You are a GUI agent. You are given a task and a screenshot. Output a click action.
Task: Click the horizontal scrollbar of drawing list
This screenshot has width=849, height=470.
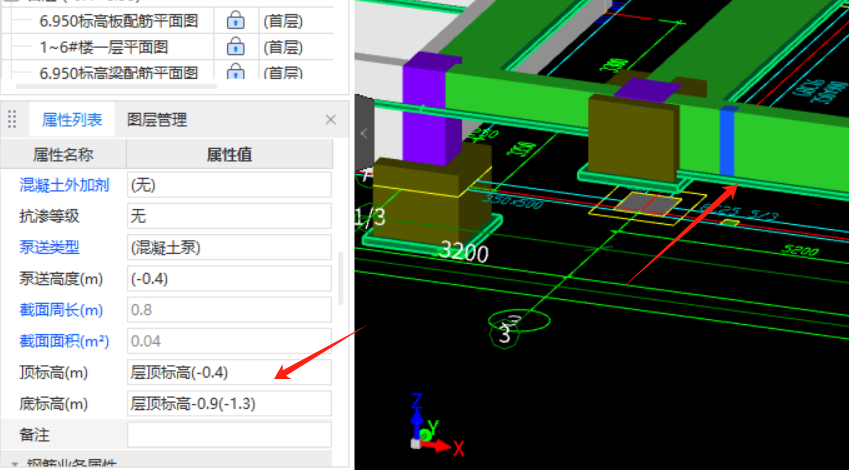[116, 86]
